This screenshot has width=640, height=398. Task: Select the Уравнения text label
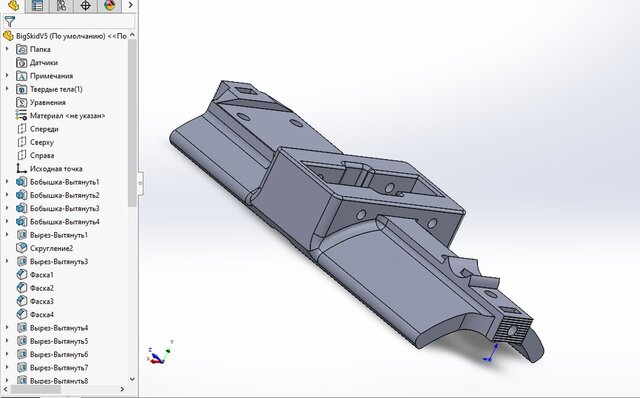[x=48, y=102]
